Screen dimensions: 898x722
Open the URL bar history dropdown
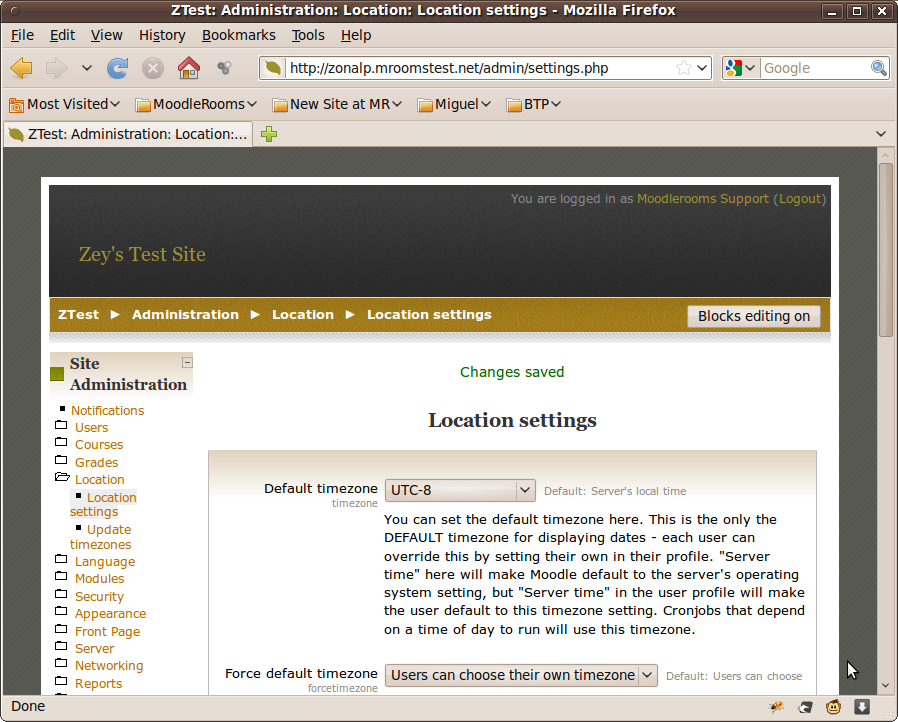(702, 68)
